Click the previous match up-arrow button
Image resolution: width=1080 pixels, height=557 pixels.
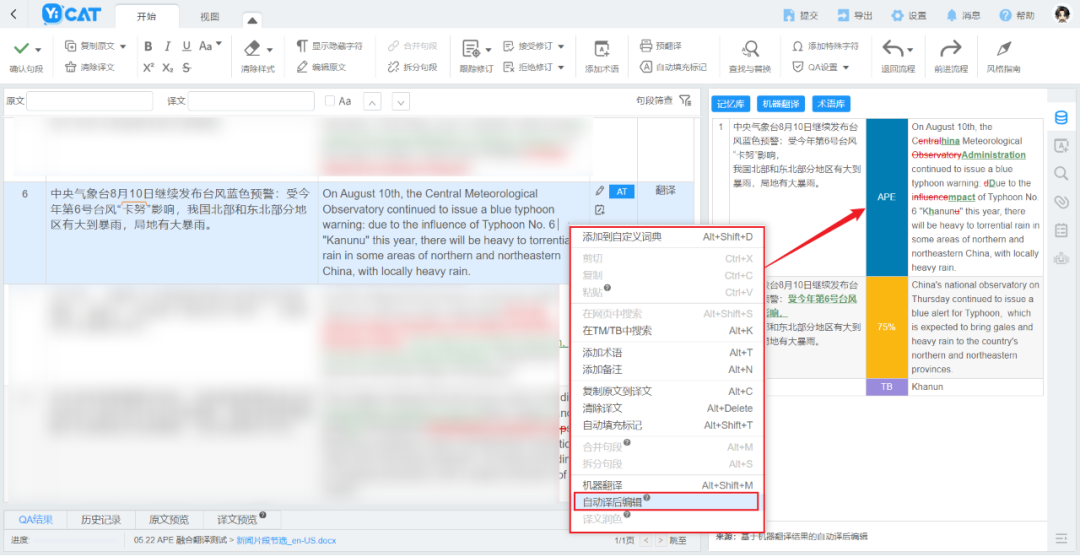(x=372, y=102)
